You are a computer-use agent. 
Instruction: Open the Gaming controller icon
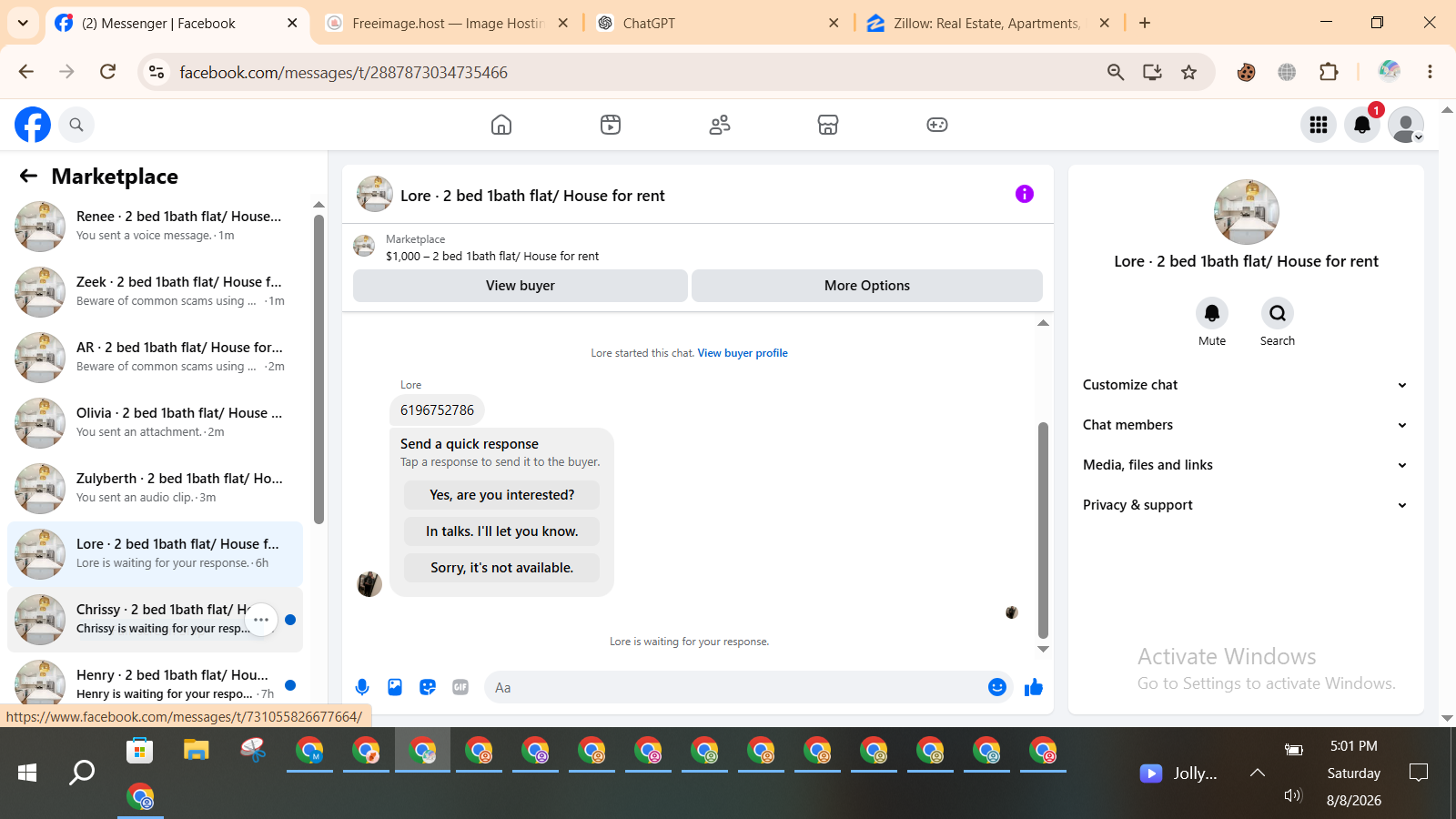pos(937,125)
